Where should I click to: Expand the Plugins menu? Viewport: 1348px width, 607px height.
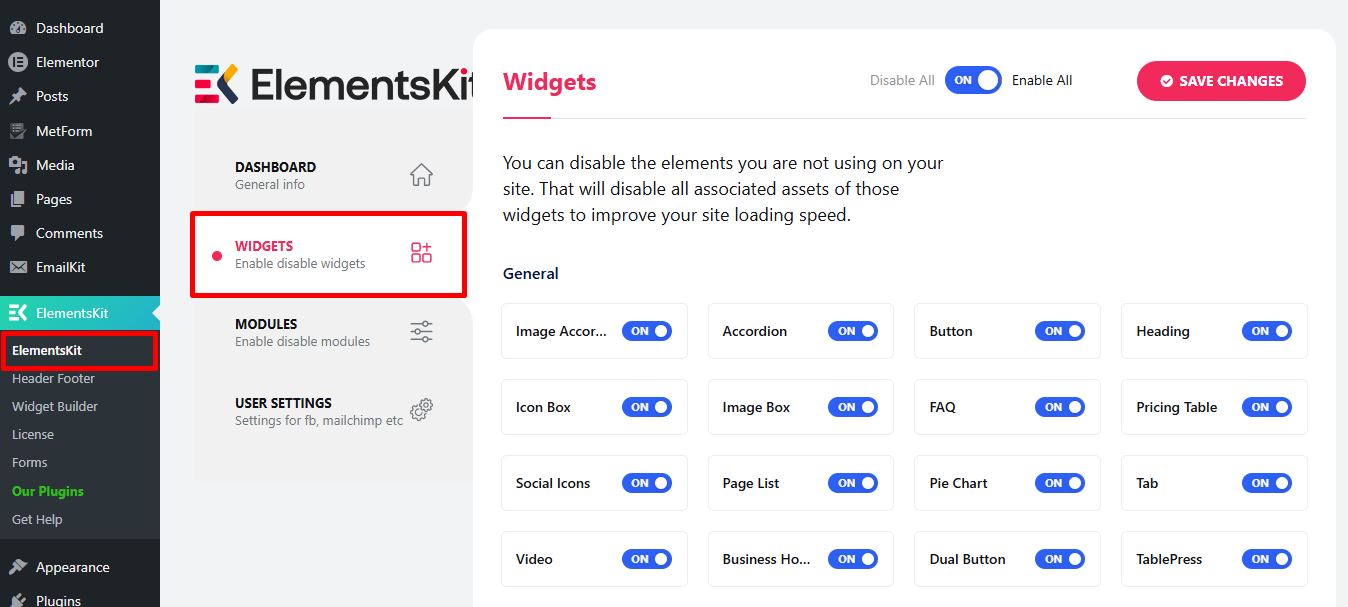click(x=60, y=598)
